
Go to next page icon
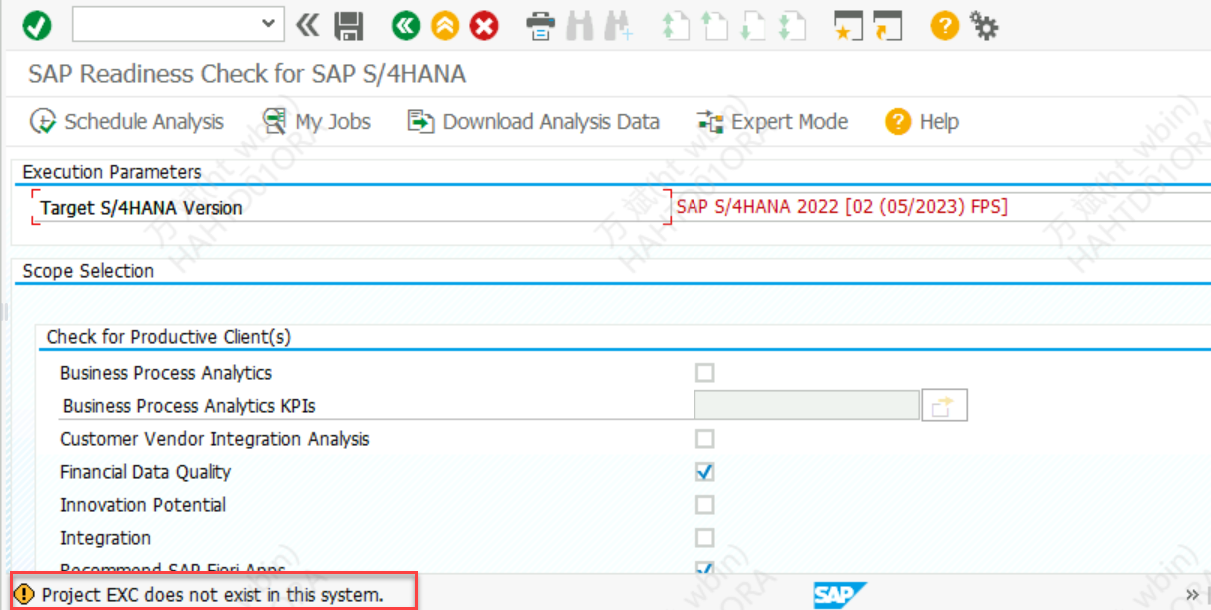(752, 25)
